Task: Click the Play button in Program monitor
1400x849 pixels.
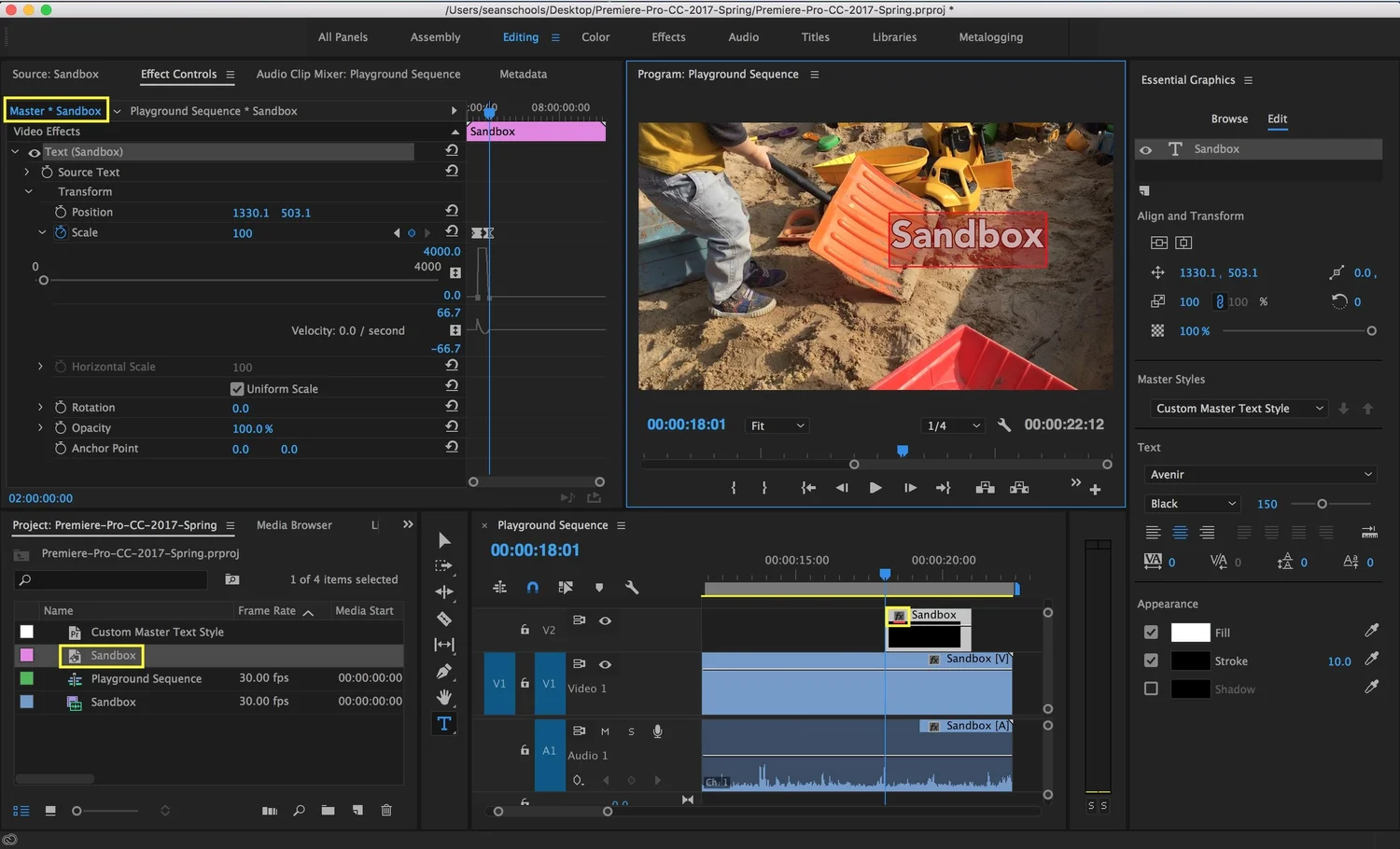Action: point(875,488)
